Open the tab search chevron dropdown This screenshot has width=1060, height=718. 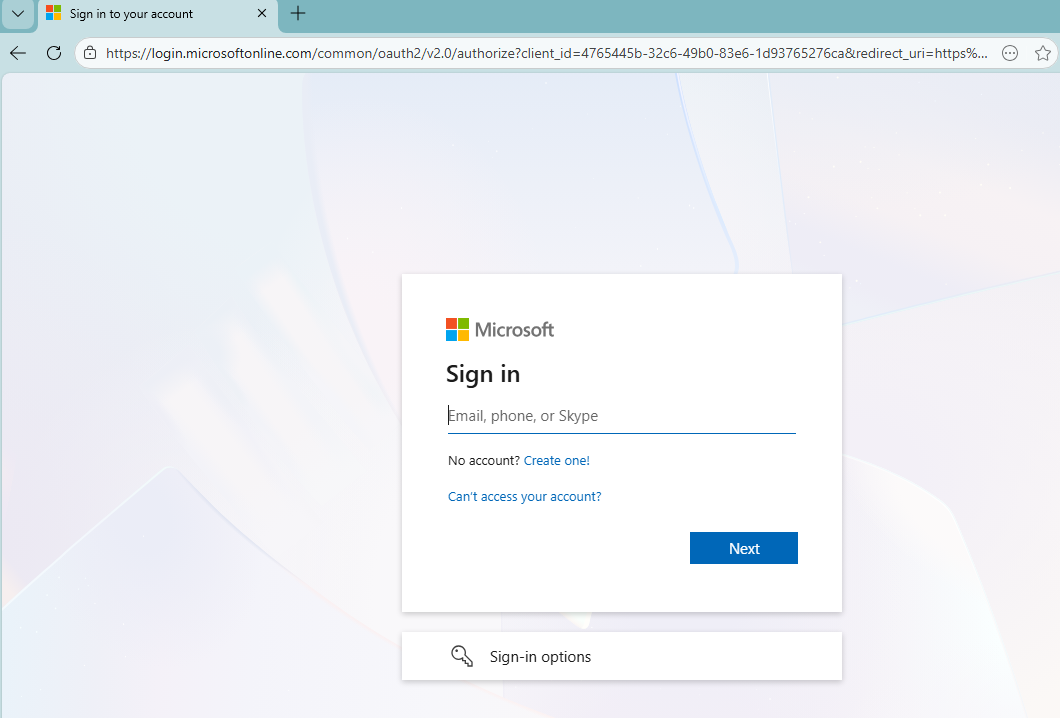[x=18, y=14]
